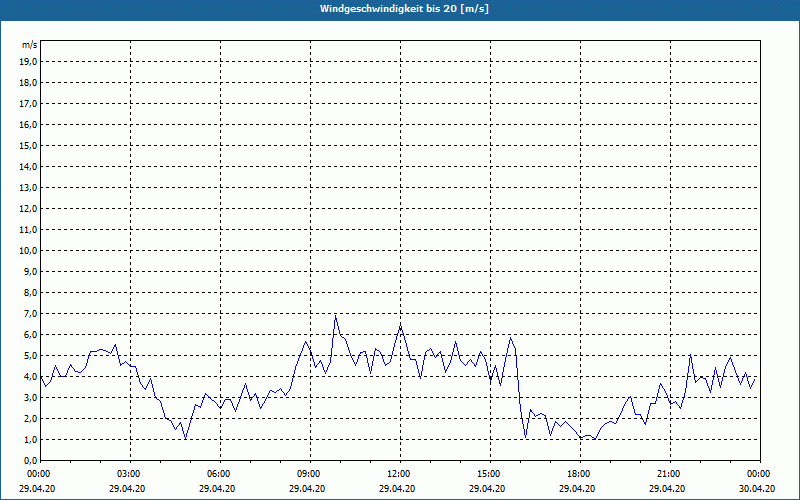Click the "15:00" time label on the x-axis
800x500 pixels.
[491, 474]
